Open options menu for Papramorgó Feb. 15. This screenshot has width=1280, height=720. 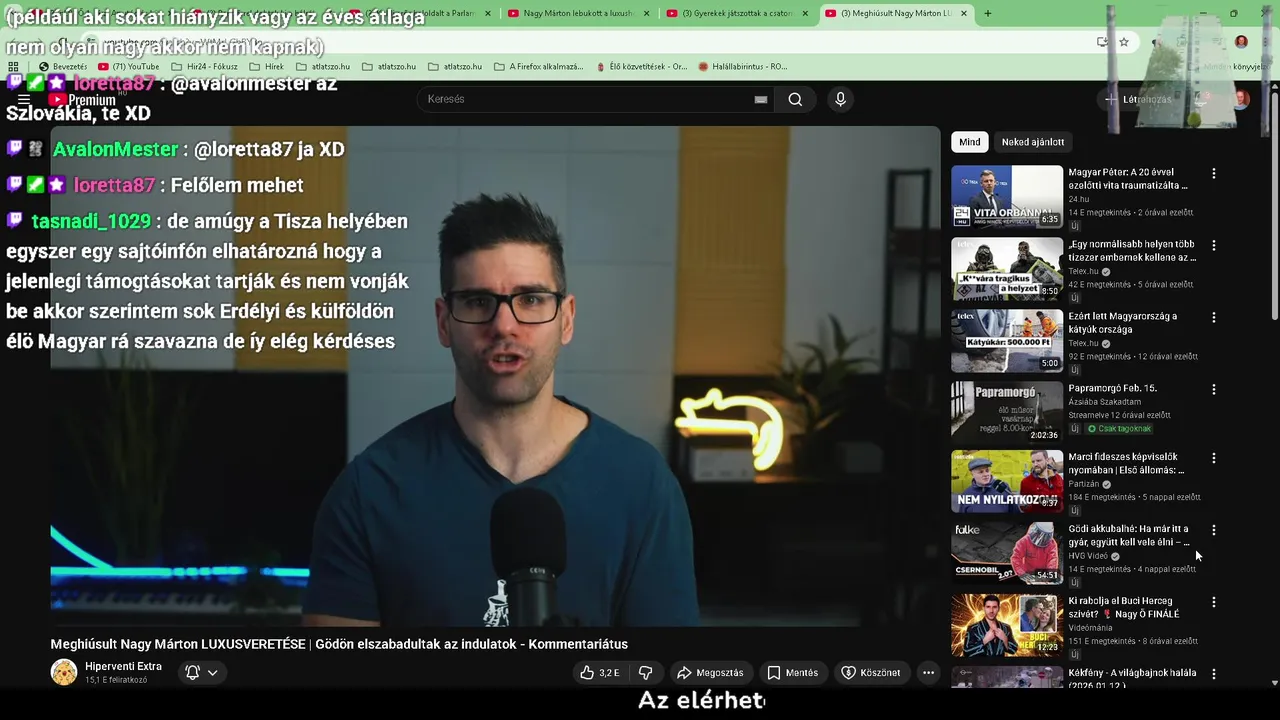(x=1214, y=390)
